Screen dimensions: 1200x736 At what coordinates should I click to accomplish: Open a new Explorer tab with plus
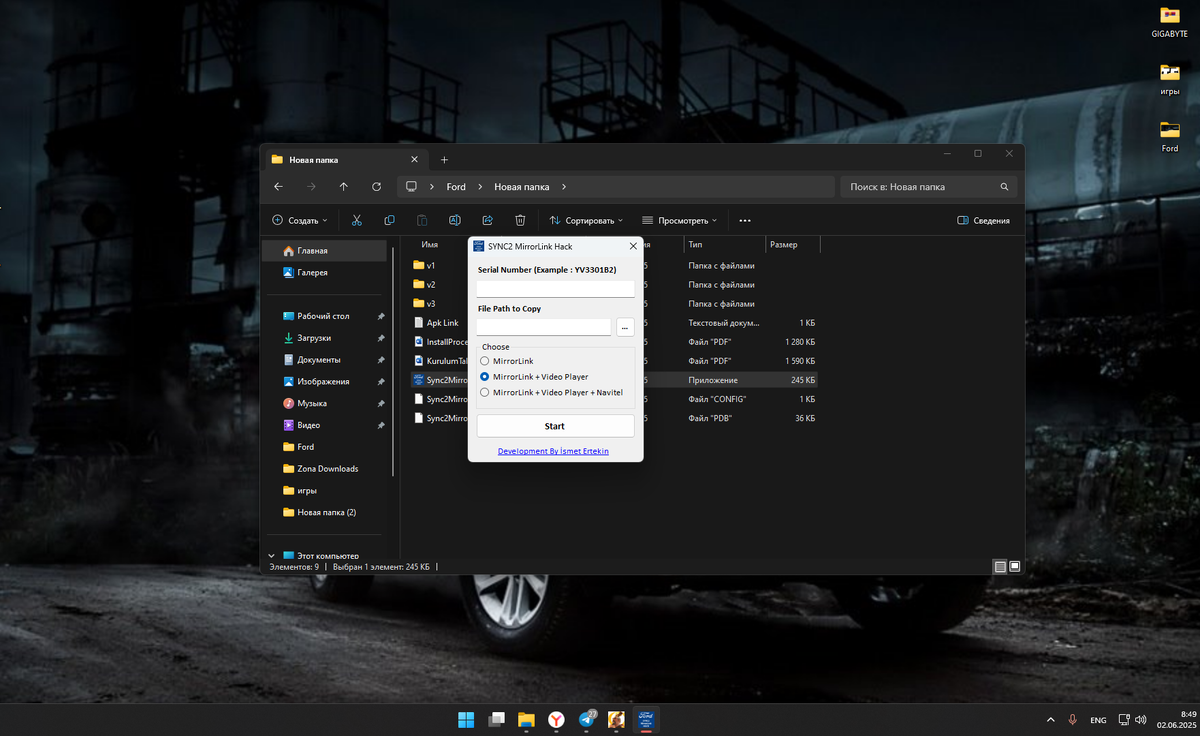point(444,160)
